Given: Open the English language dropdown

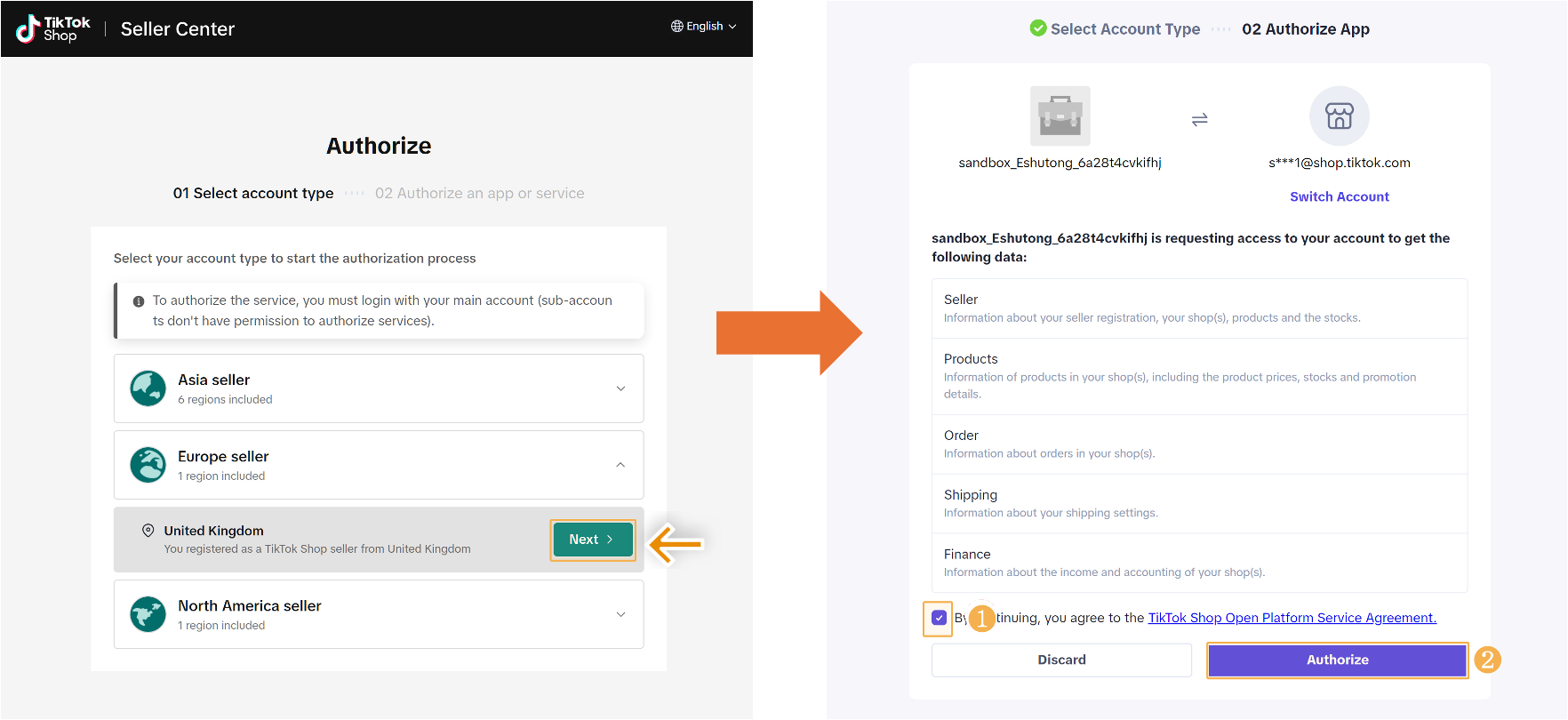Looking at the screenshot, I should [704, 27].
